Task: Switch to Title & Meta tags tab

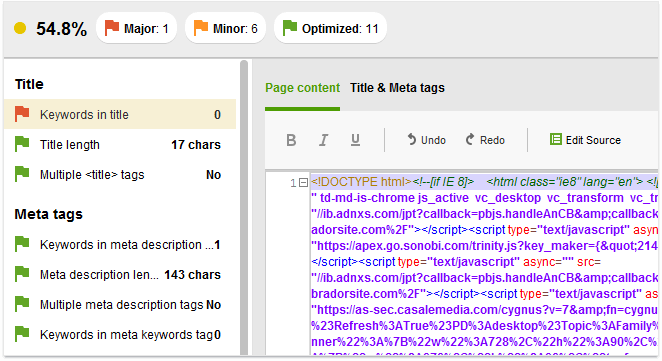Action: click(x=397, y=88)
